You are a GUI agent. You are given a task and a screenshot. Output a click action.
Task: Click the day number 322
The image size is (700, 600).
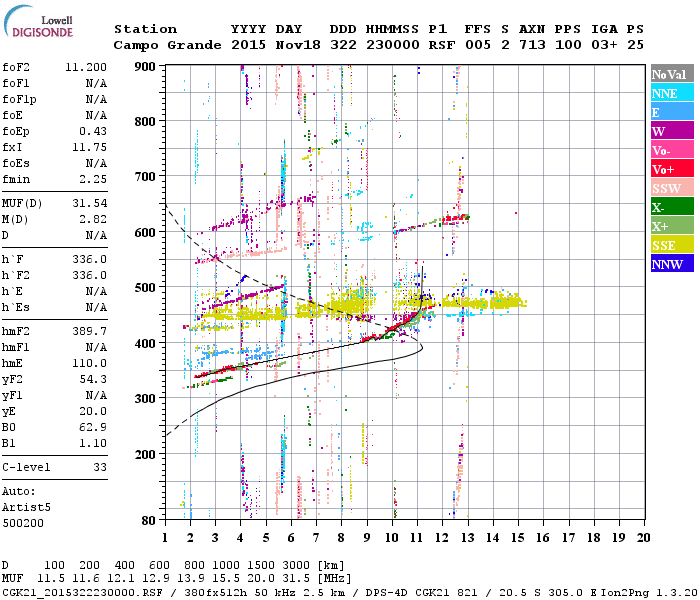tap(343, 45)
